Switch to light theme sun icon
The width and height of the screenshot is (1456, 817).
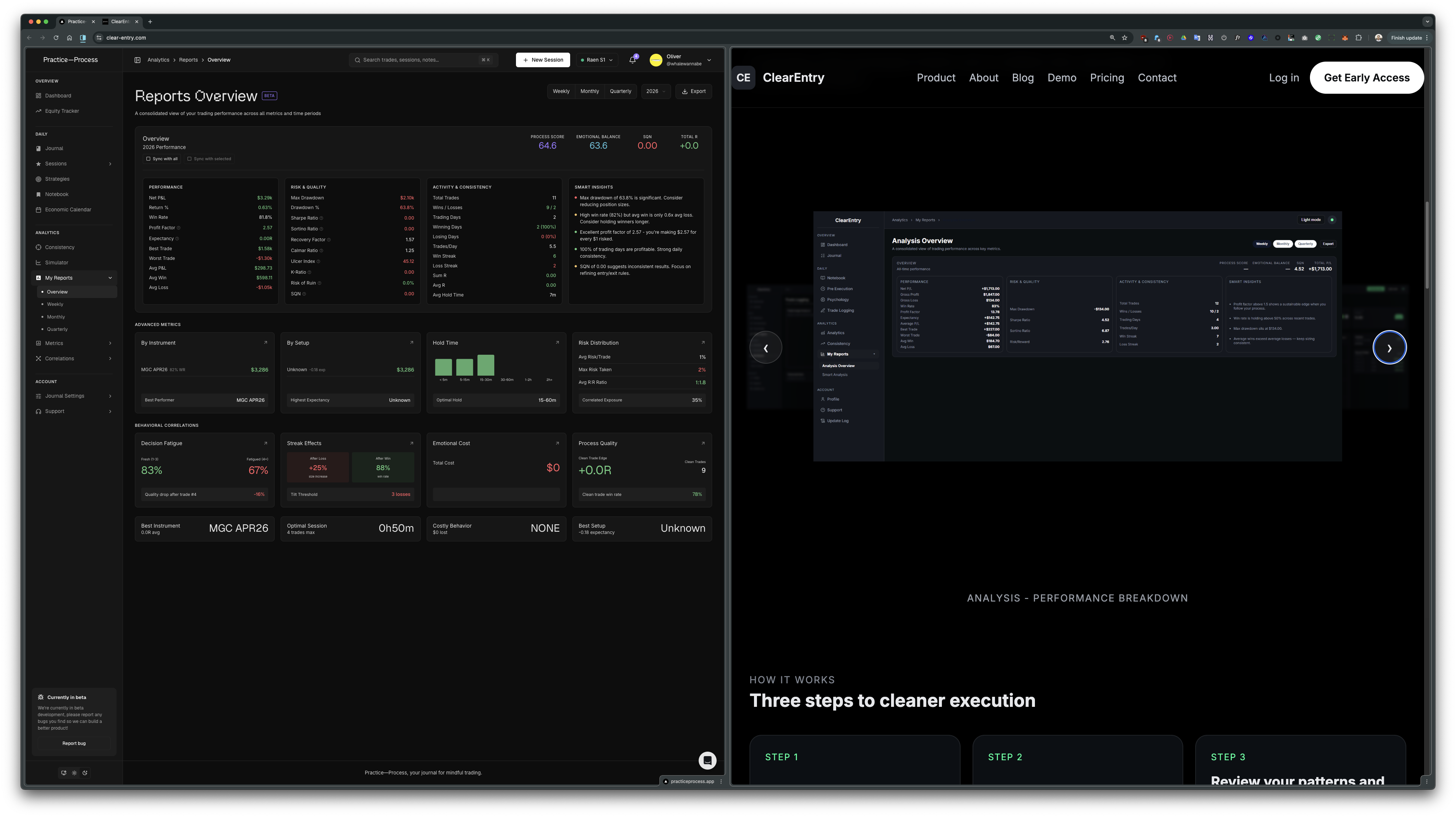[x=74, y=773]
